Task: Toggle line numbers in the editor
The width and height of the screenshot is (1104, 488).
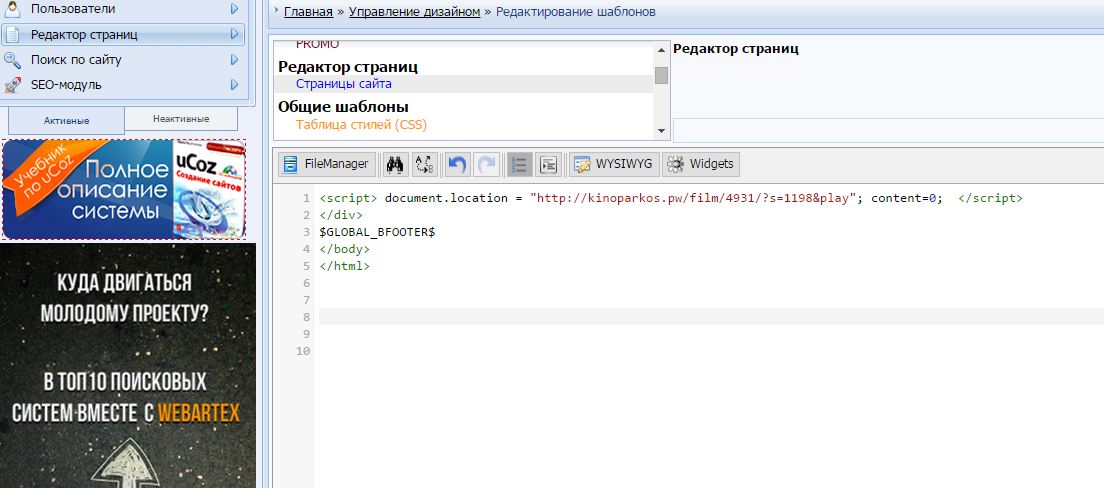Action: click(520, 164)
